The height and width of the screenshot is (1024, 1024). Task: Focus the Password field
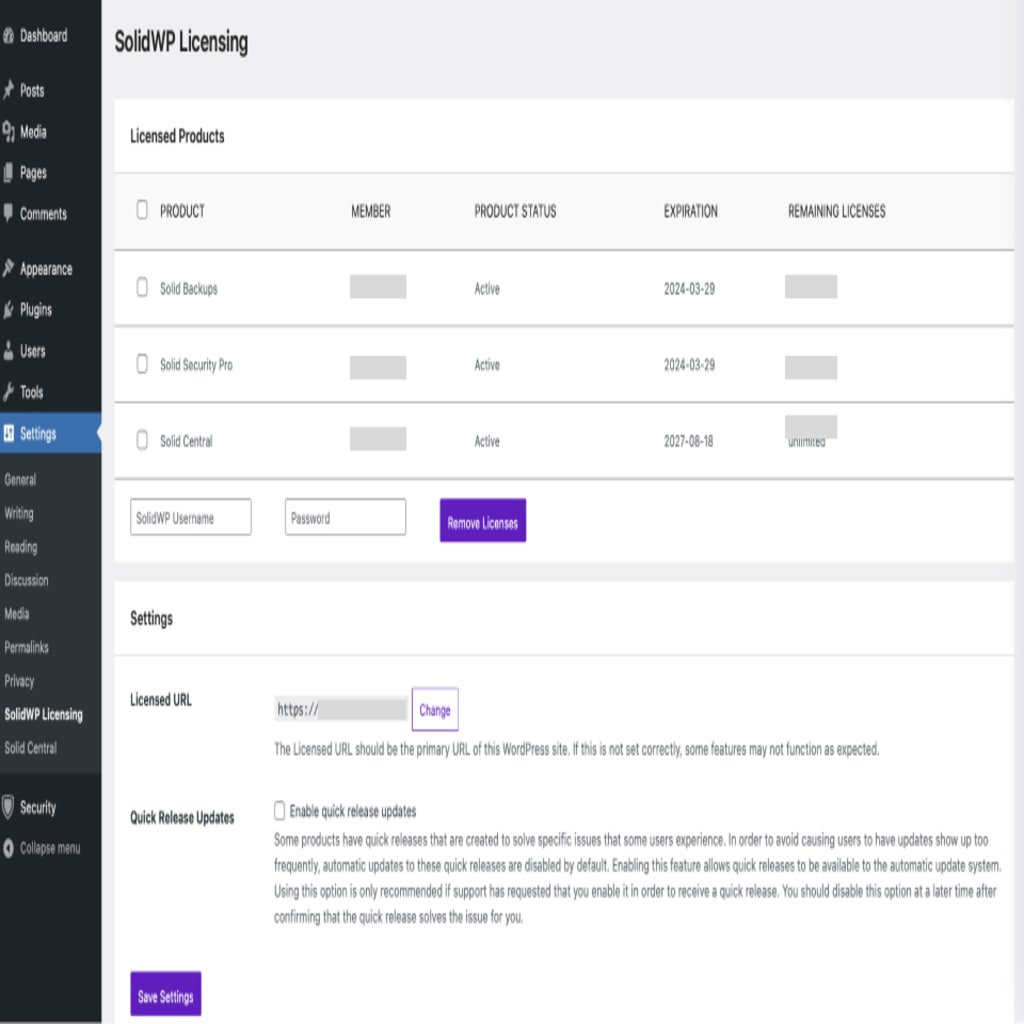[x=345, y=517]
